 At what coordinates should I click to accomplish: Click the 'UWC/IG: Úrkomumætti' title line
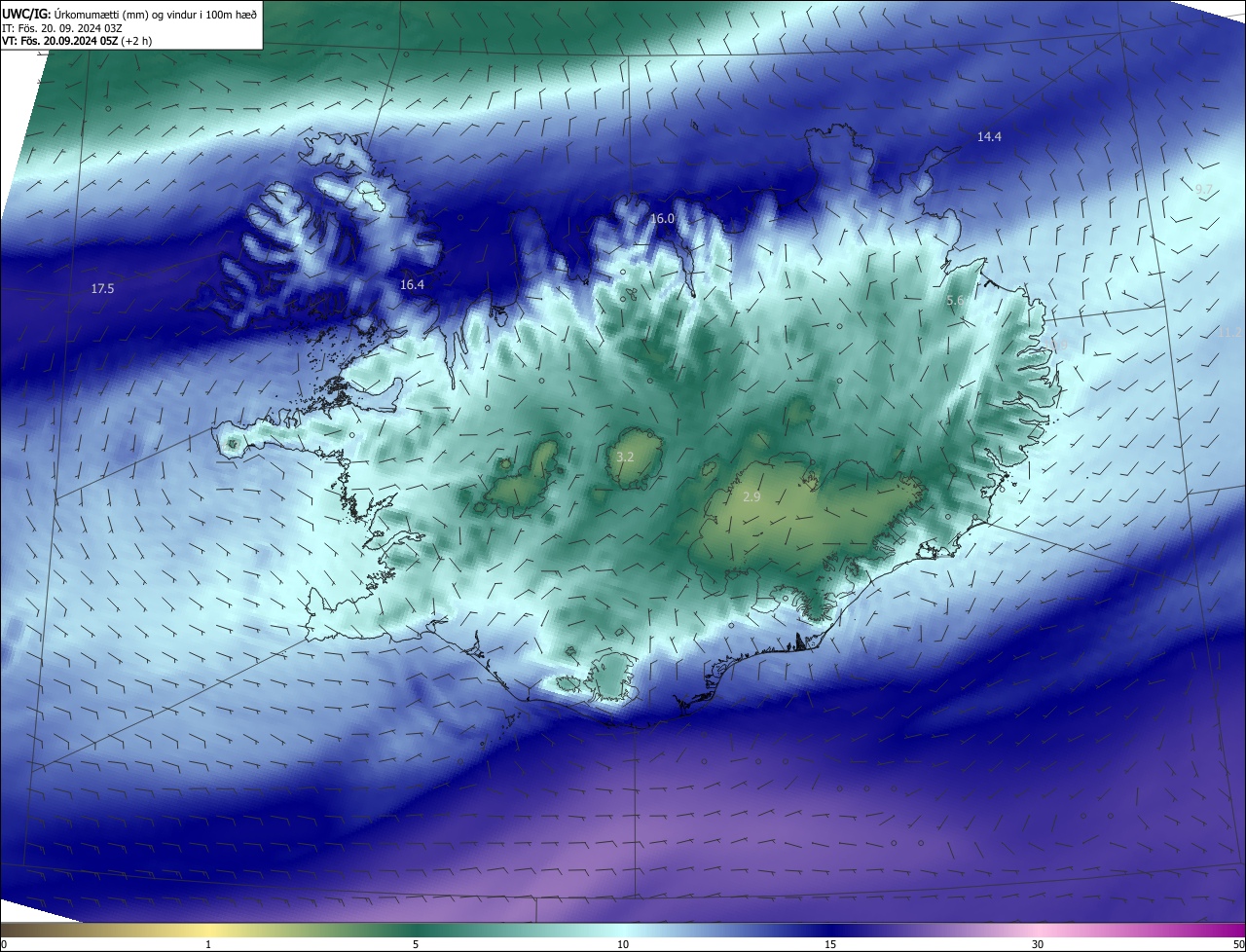pos(129,15)
